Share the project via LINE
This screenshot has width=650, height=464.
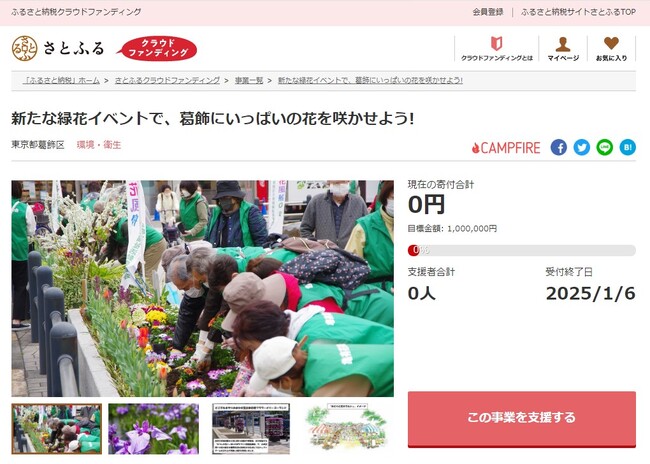604,147
